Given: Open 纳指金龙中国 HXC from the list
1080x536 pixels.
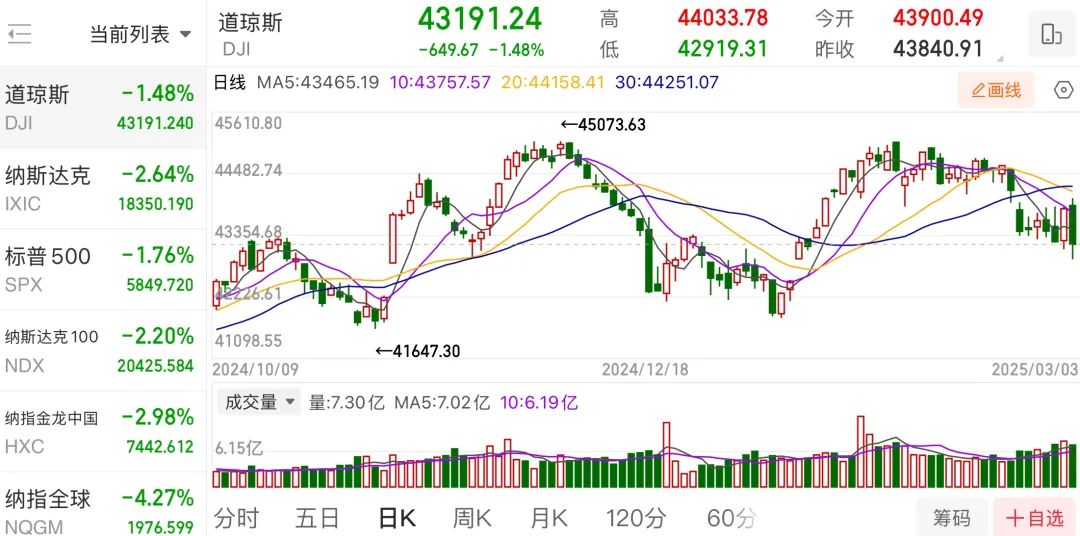Looking at the screenshot, I should coord(100,432).
